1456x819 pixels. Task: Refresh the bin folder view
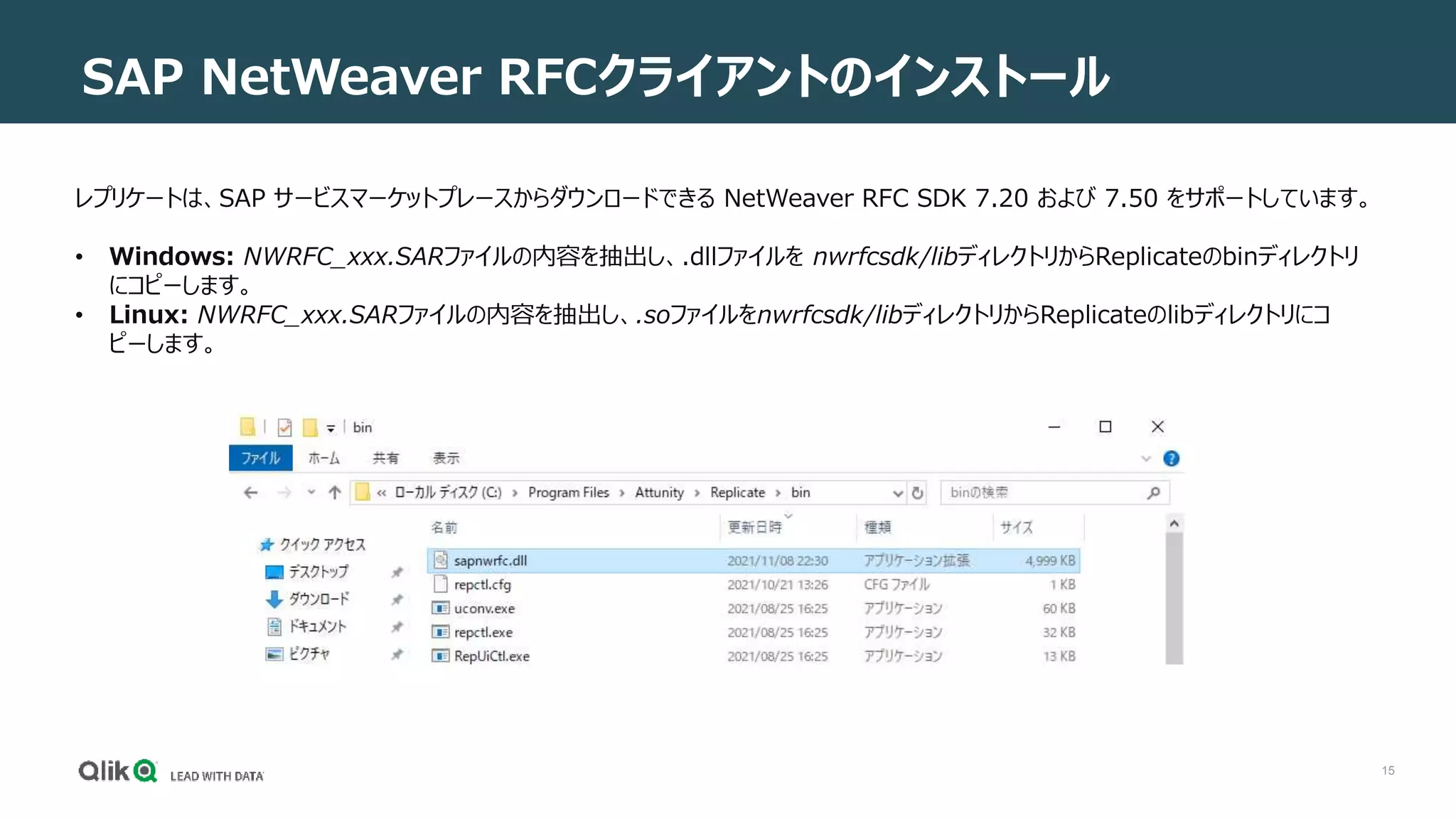pos(918,493)
